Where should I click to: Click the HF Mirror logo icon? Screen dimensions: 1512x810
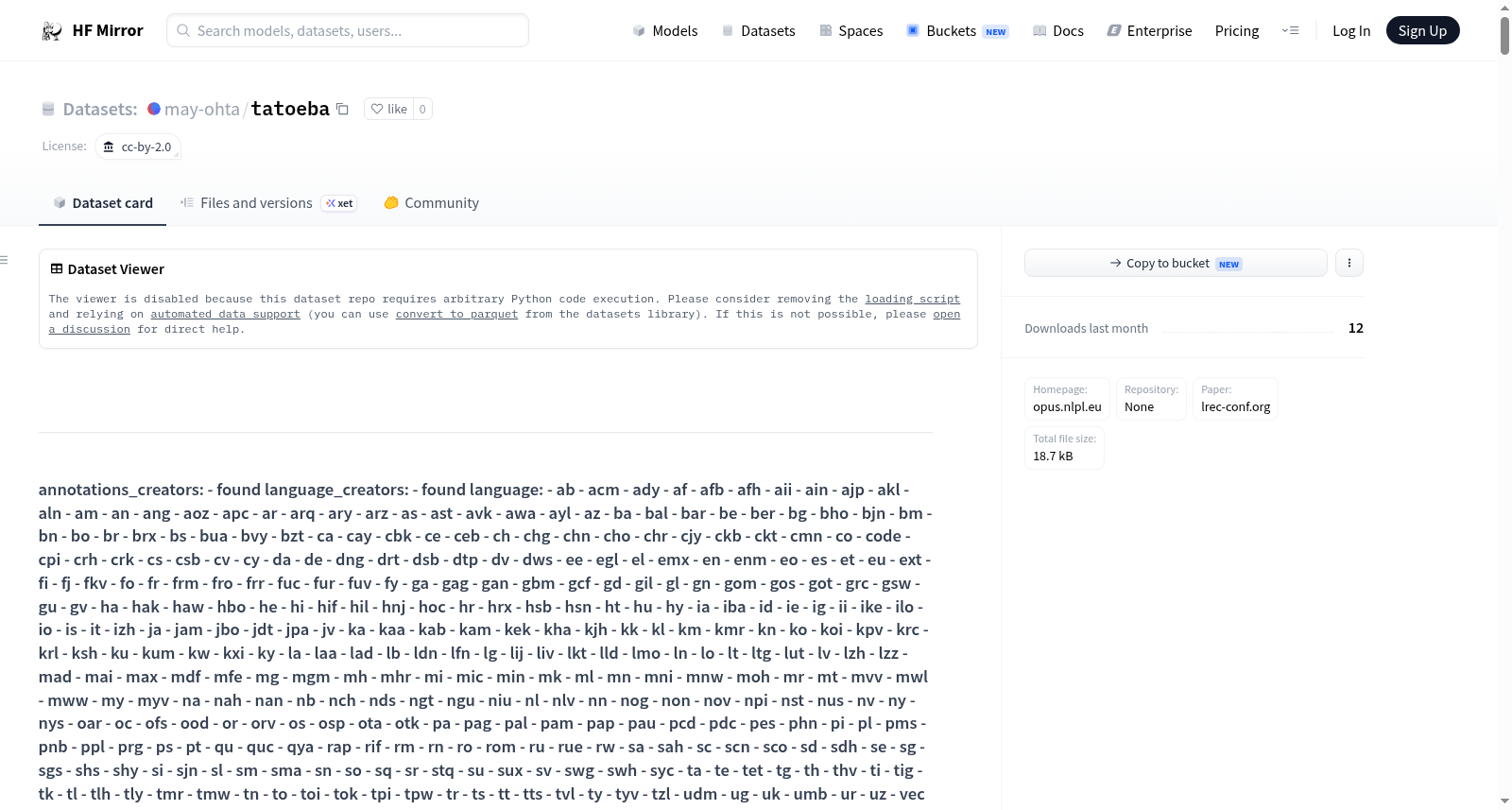tap(52, 31)
